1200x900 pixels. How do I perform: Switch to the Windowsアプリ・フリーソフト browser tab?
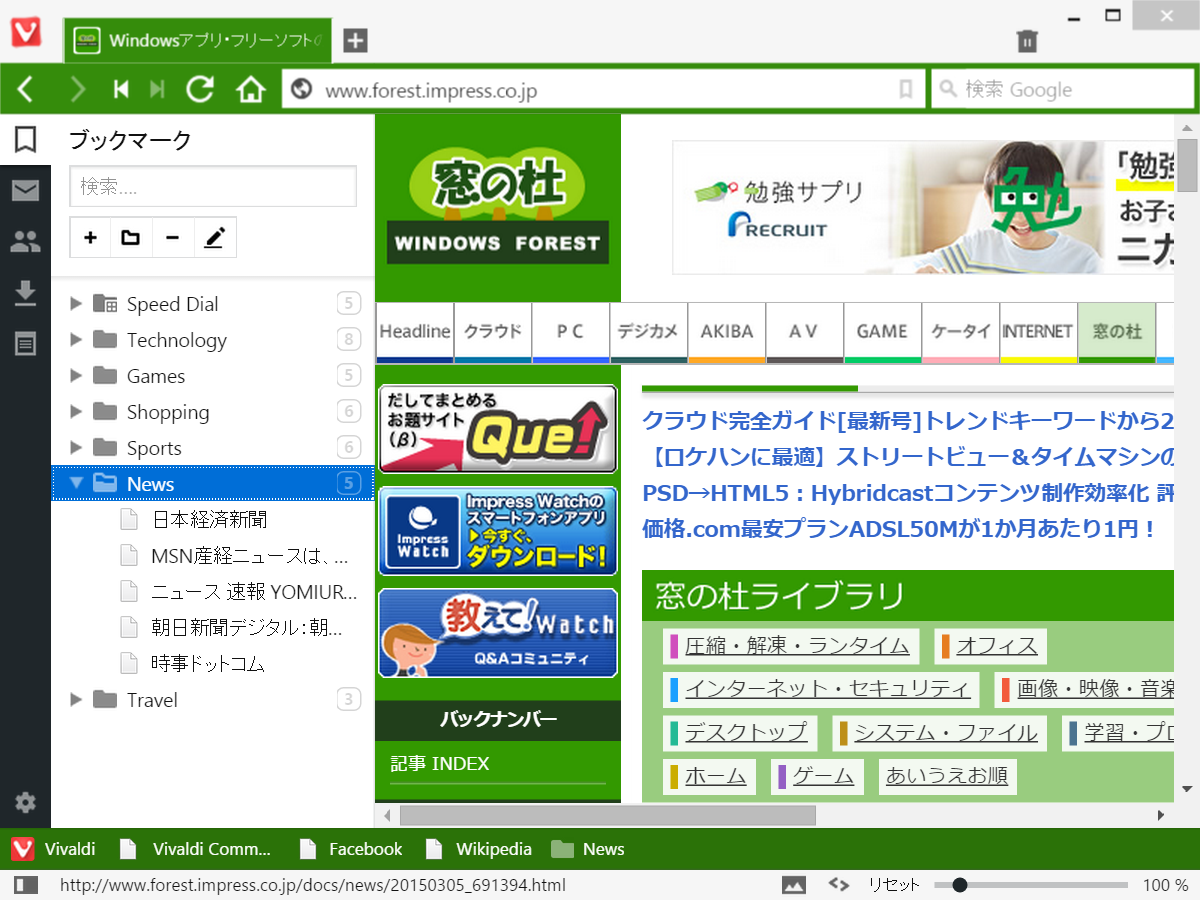tap(197, 40)
